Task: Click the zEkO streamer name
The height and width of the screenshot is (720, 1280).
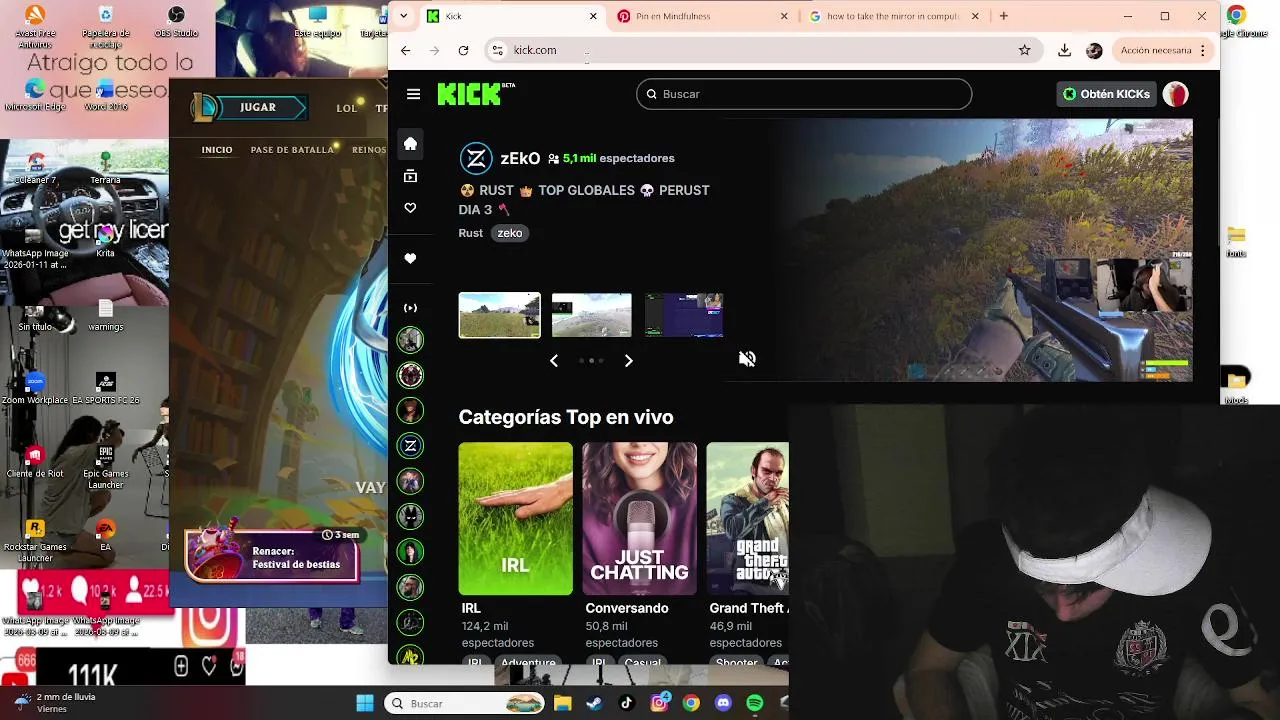Action: point(520,158)
